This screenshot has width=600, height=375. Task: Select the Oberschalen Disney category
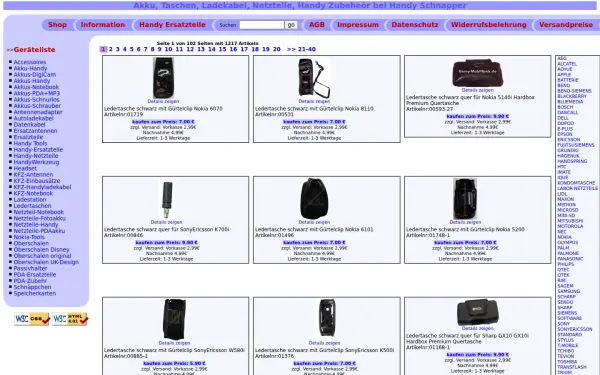(42, 249)
